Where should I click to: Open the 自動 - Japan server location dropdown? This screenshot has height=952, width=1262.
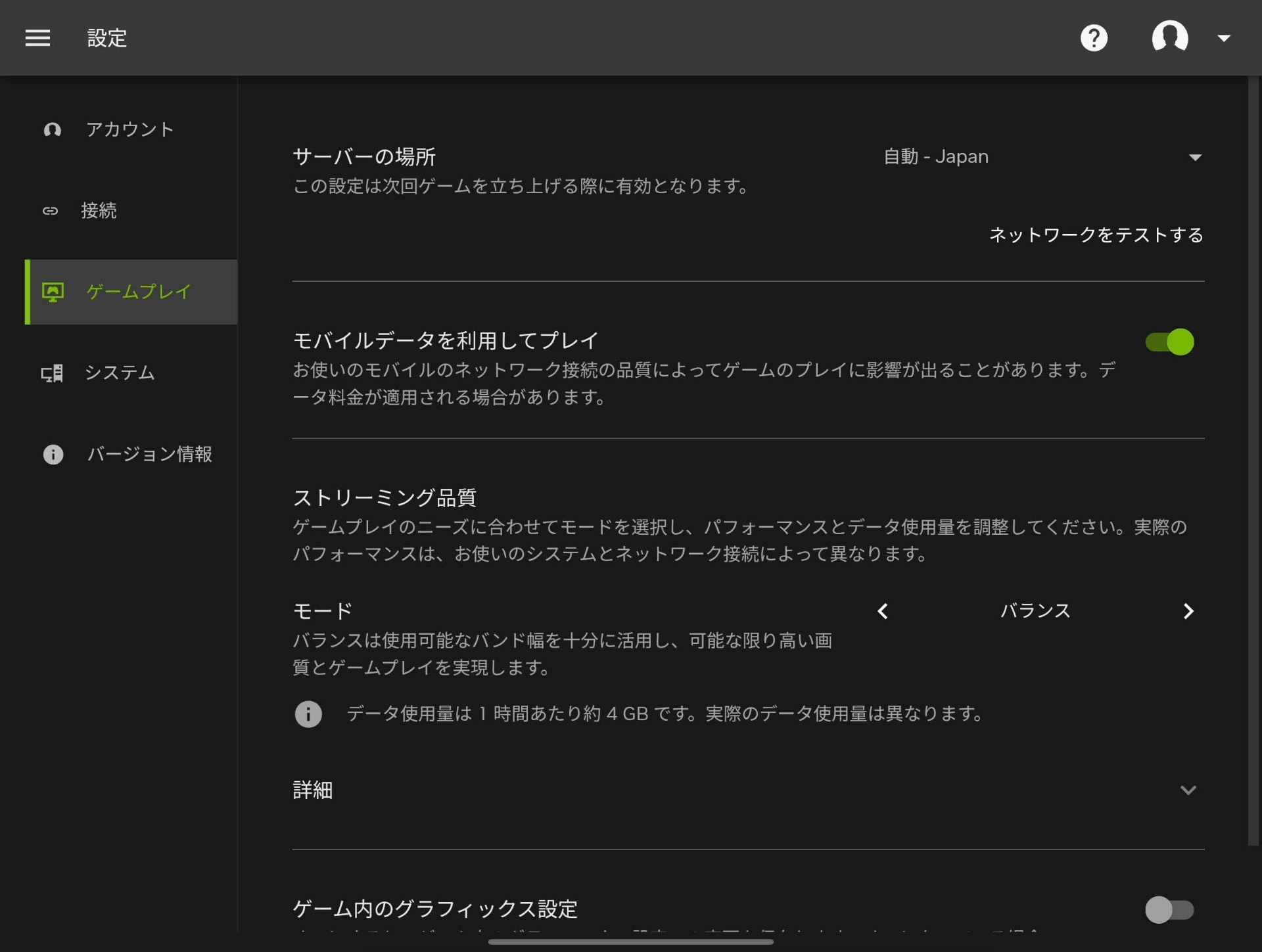1042,157
